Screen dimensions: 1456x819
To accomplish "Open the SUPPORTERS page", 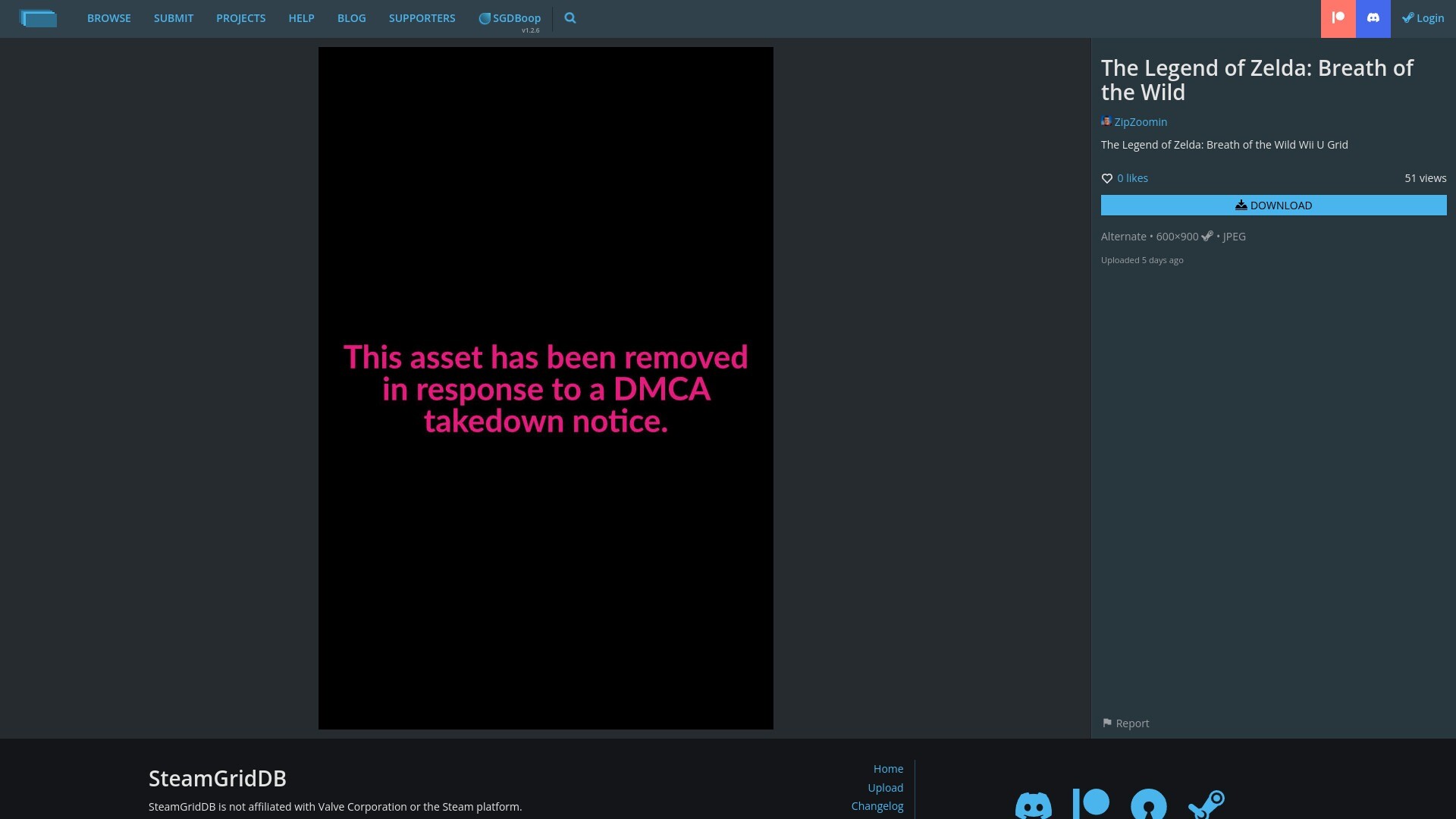I will point(422,18).
